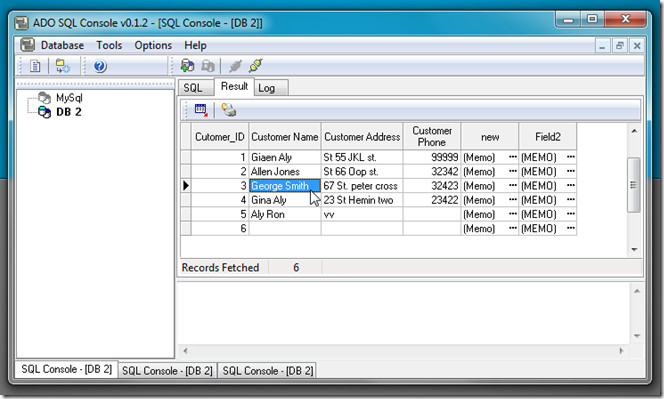Image resolution: width=664 pixels, height=399 pixels.
Task: Minimize the inner SQL Console child window
Action: tap(602, 45)
